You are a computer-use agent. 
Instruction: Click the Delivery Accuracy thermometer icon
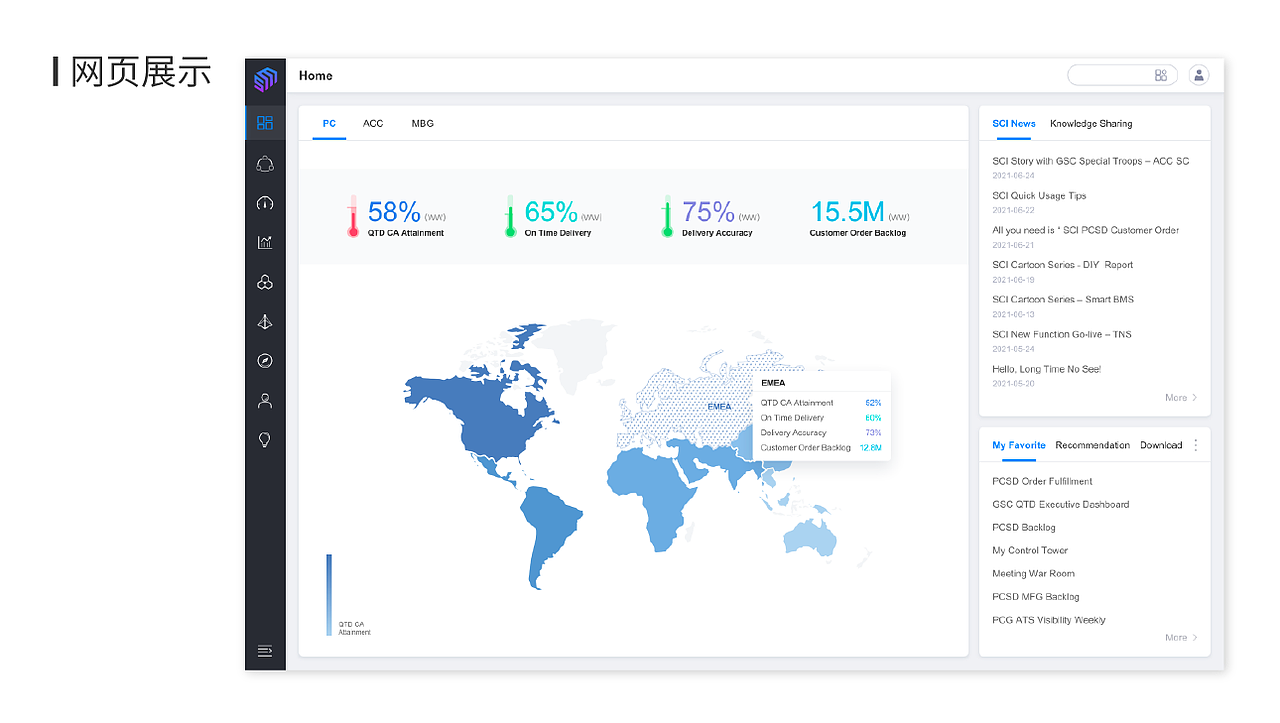[x=667, y=216]
